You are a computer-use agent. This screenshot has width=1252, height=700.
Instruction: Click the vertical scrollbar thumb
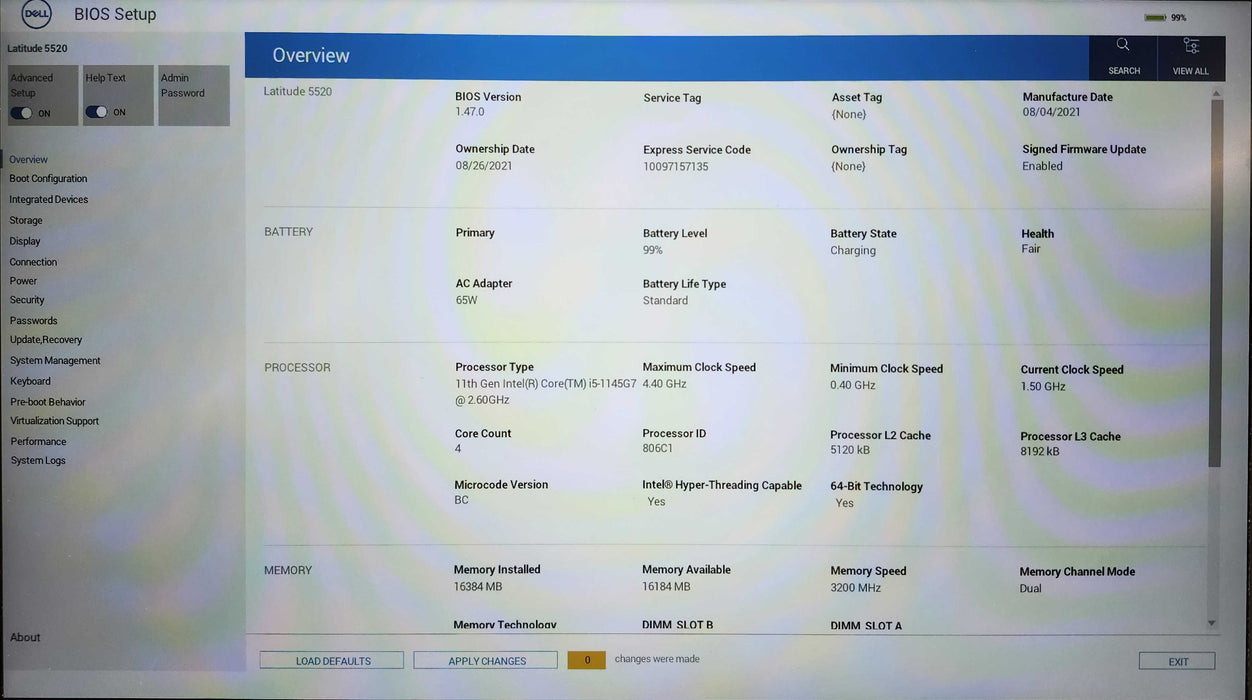pos(1215,283)
